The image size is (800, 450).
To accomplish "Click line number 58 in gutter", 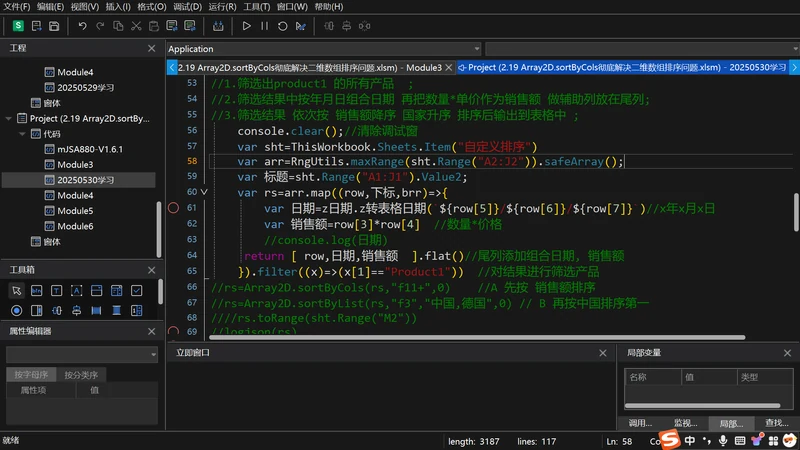I will (x=192, y=161).
